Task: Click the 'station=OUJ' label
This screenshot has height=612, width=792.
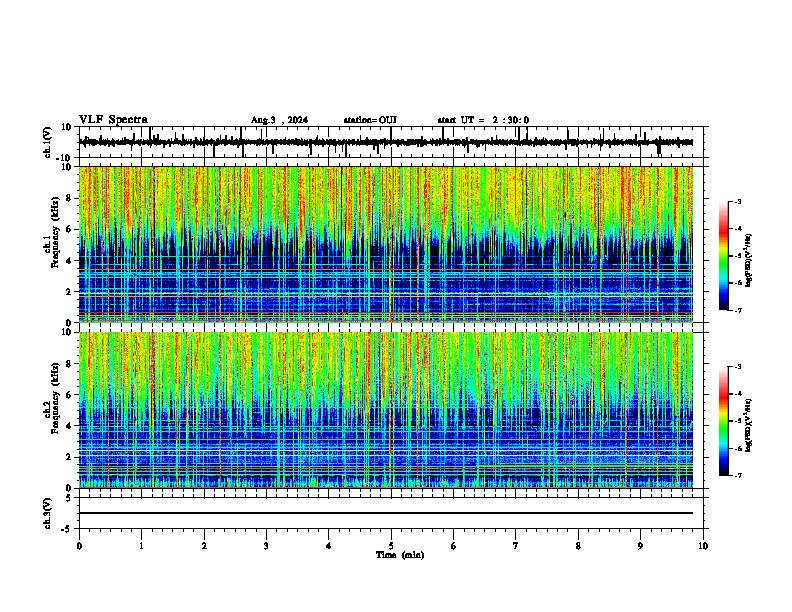Action: pyautogui.click(x=370, y=120)
